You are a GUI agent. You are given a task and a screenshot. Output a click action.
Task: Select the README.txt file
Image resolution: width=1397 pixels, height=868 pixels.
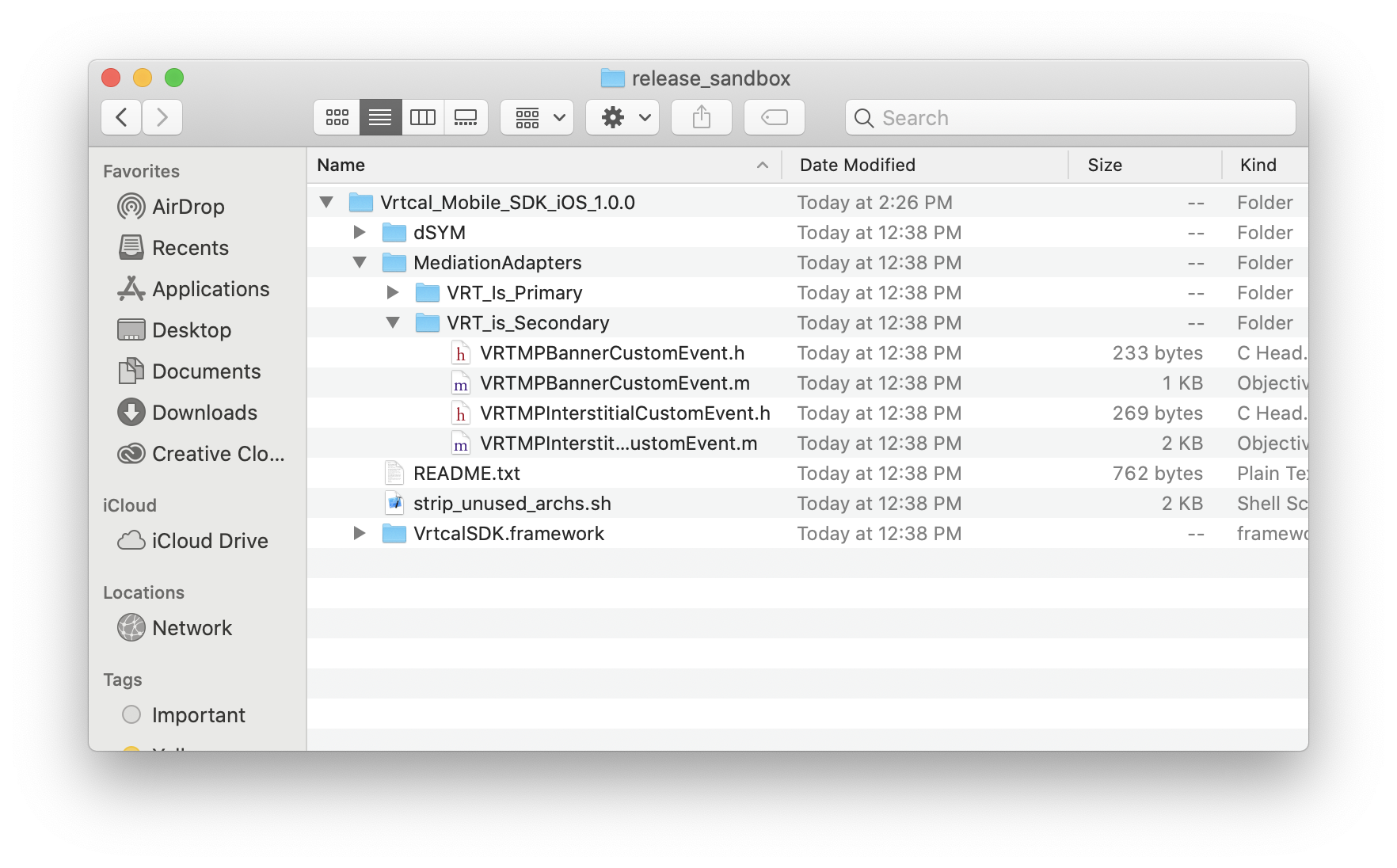466,474
